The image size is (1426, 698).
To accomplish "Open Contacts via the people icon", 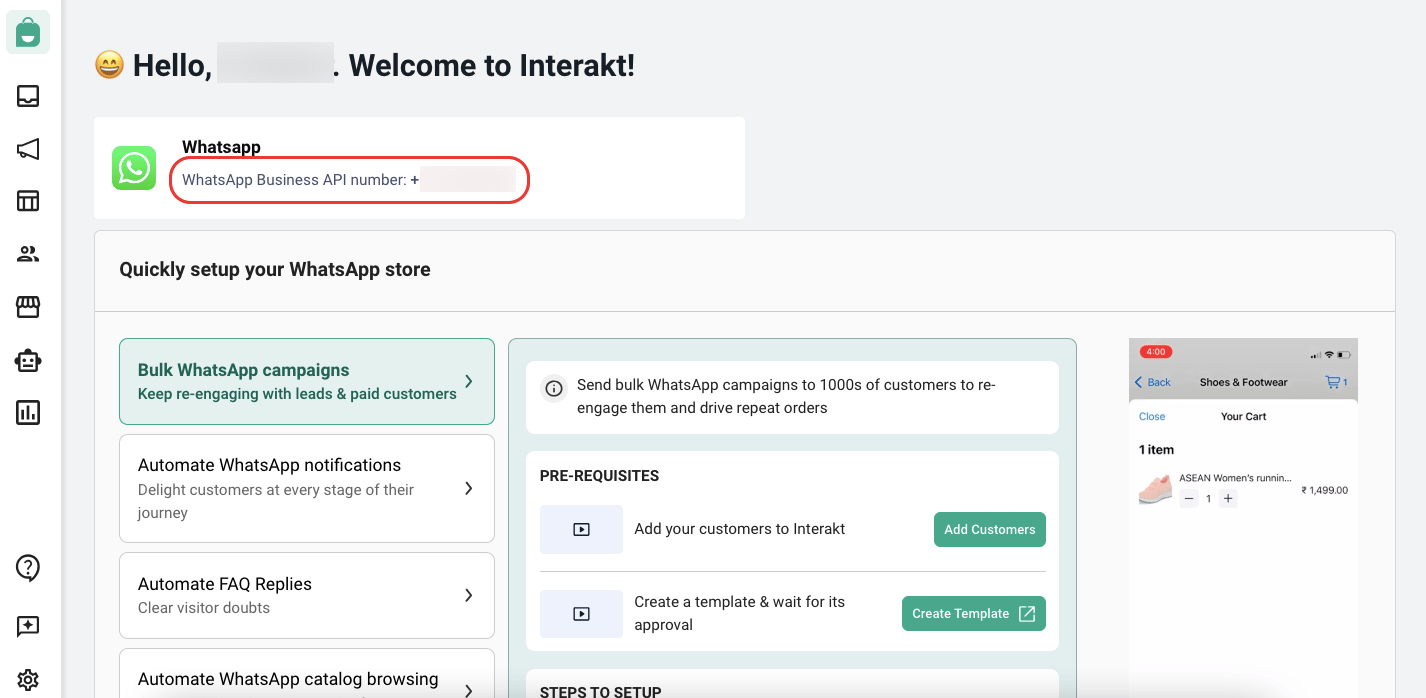I will [28, 254].
